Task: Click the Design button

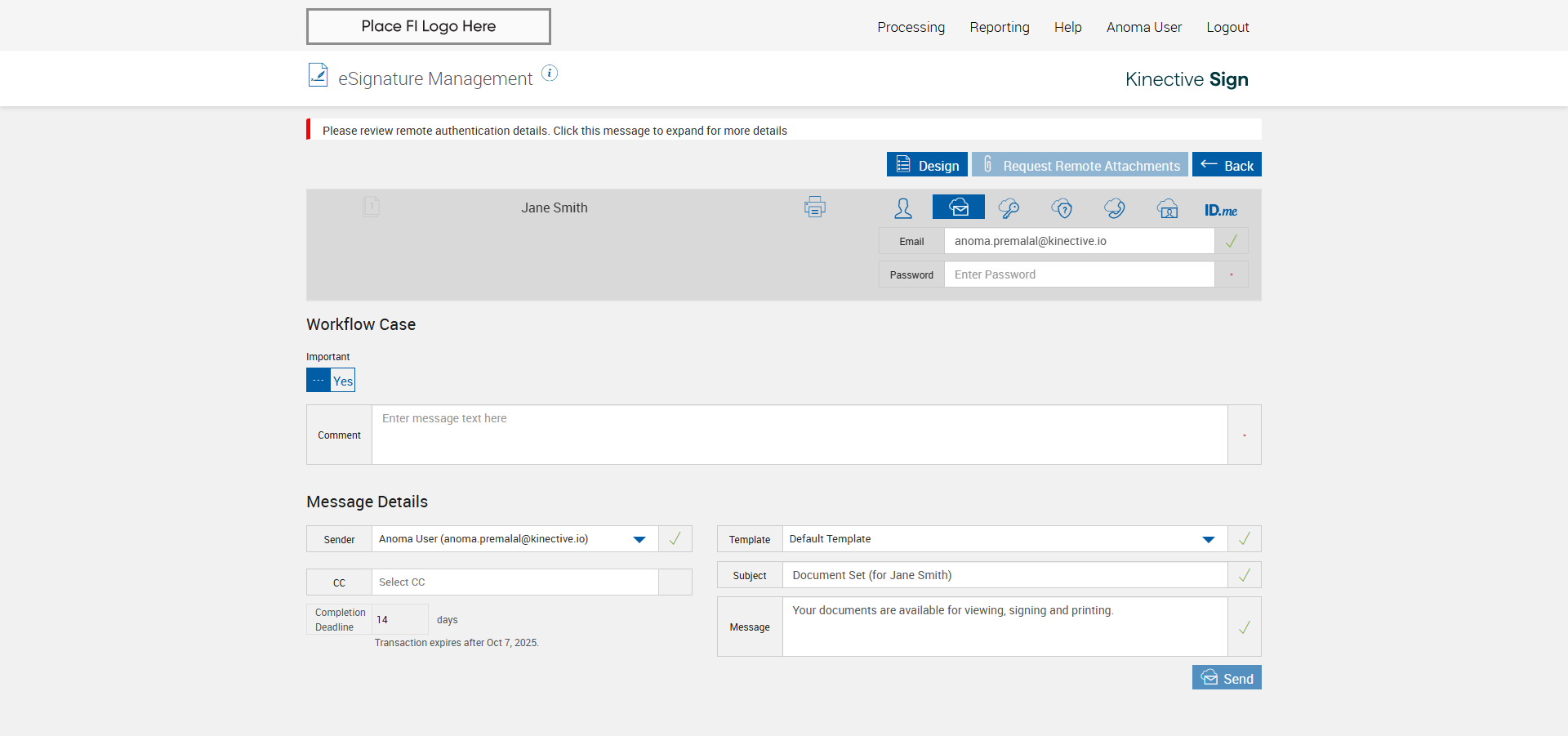Action: [x=927, y=165]
